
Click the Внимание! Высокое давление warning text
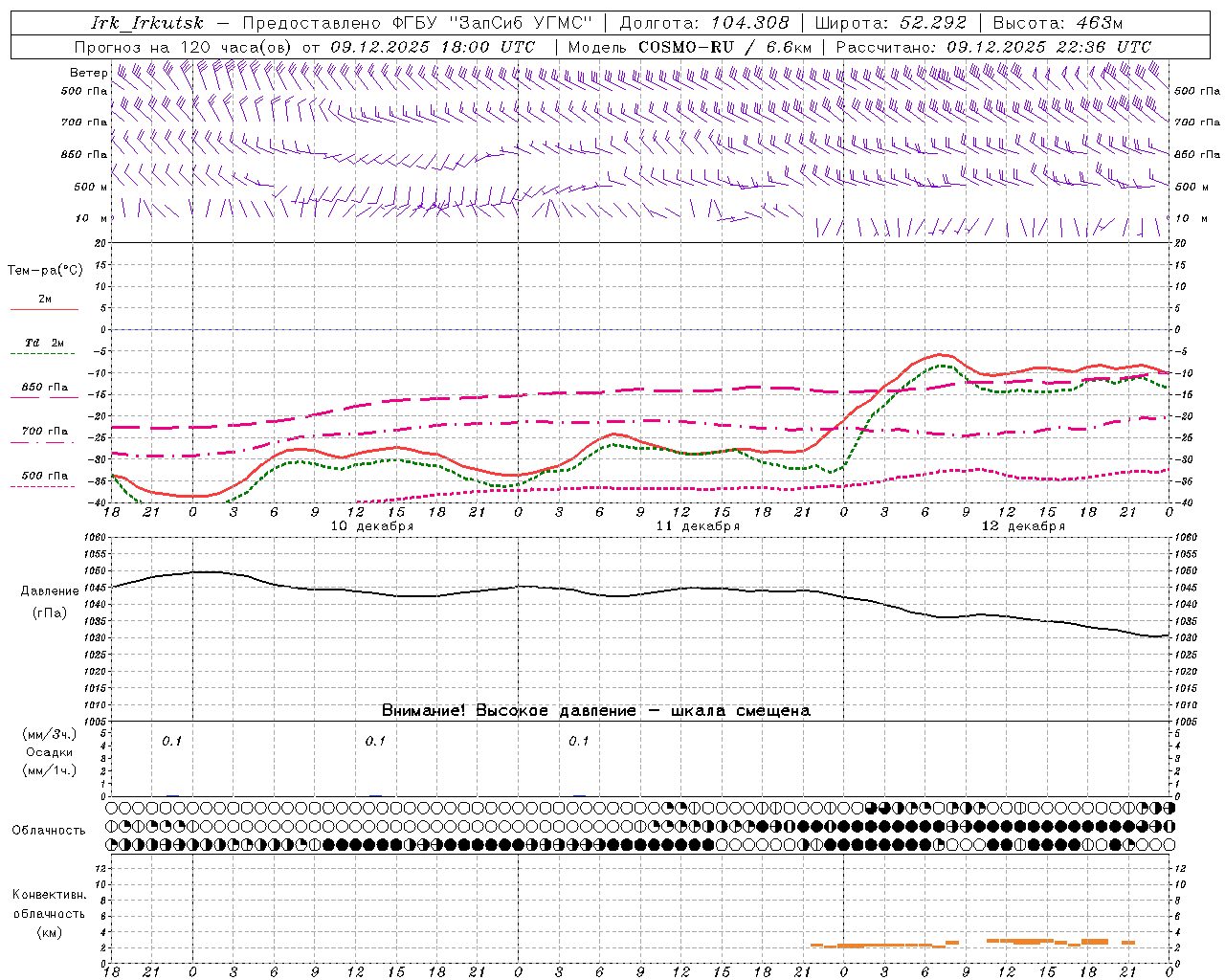[x=596, y=711]
